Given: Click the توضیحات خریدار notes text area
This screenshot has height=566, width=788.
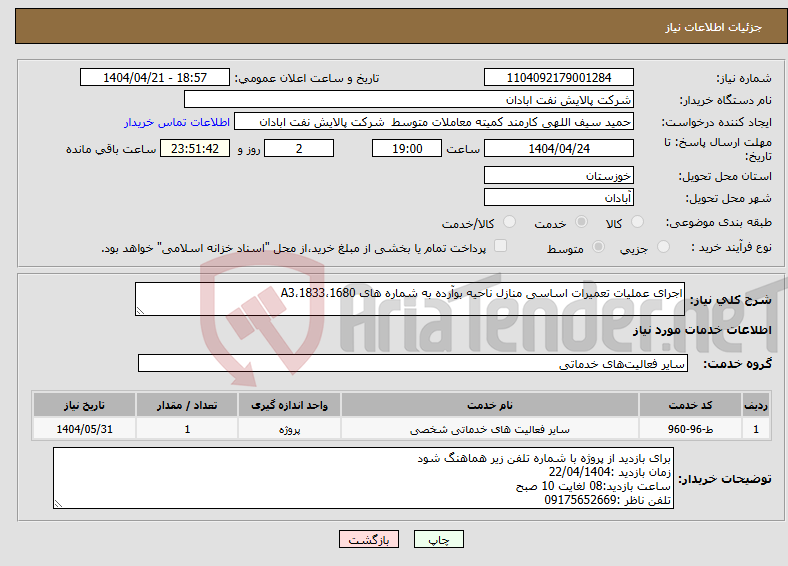Looking at the screenshot, I should tap(363, 479).
